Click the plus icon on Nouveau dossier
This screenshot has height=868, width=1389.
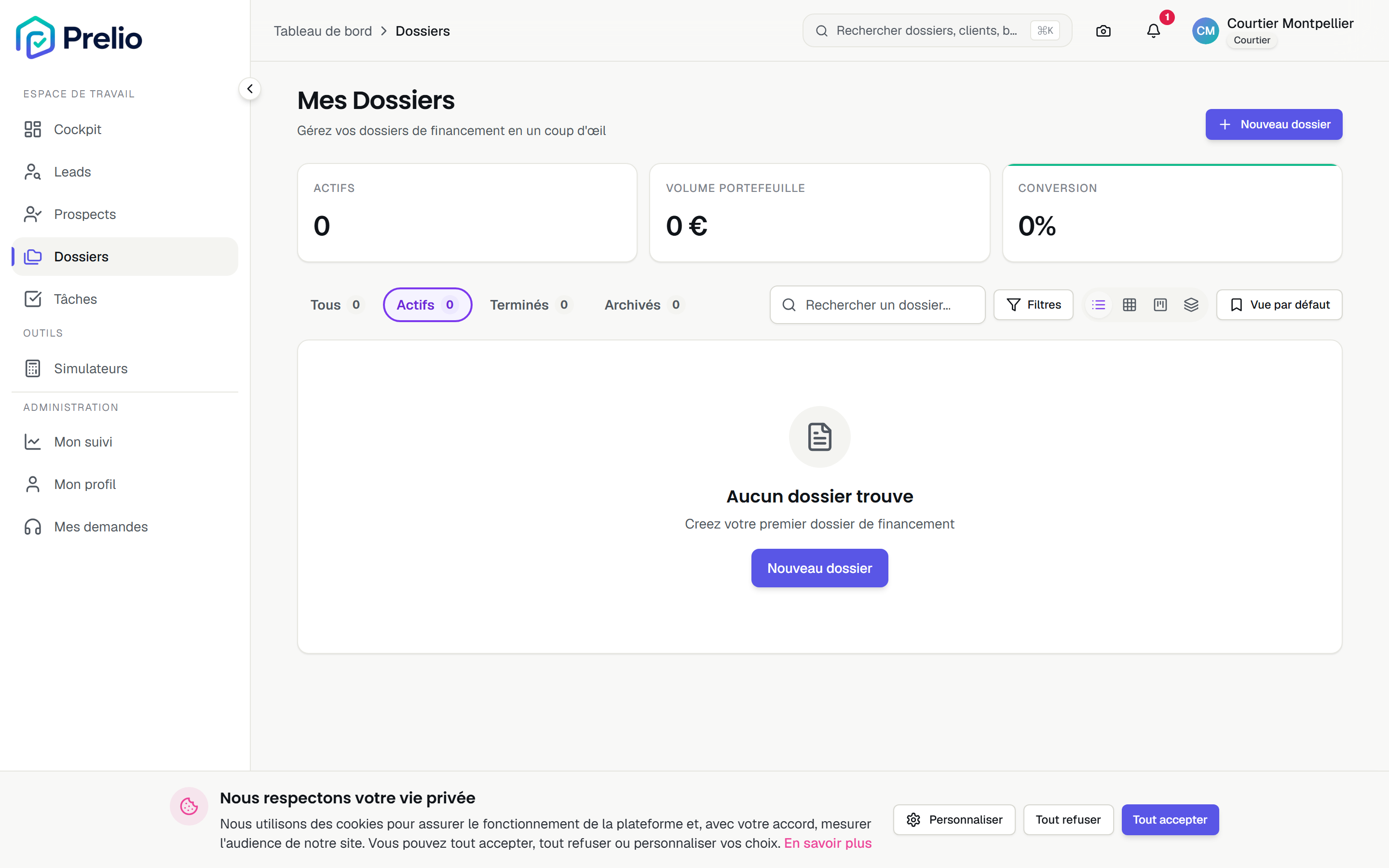point(1225,124)
